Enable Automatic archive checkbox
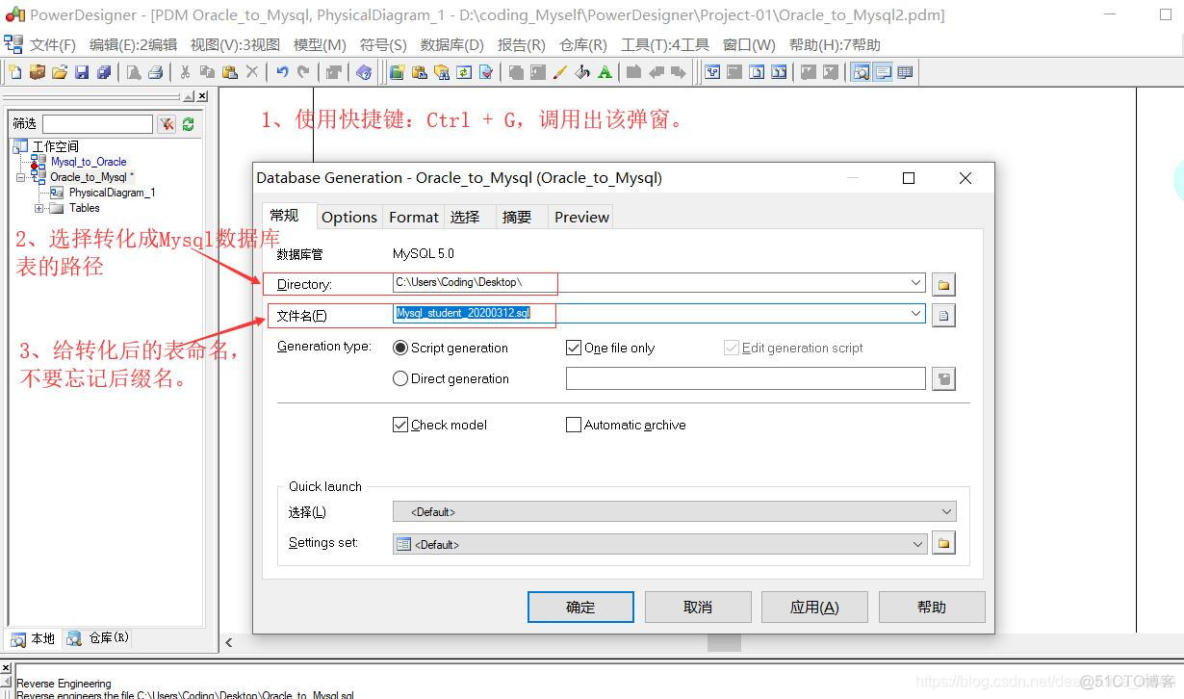Screen dimensions: 1184x699 pyautogui.click(x=573, y=425)
